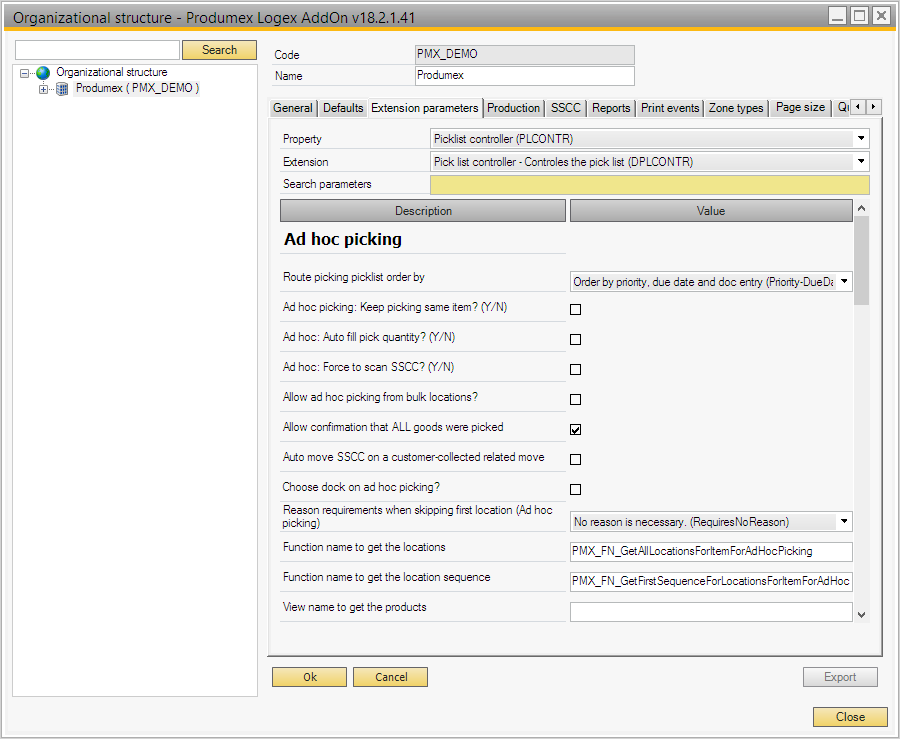Open the Print events tab
Viewport: 900px width, 739px height.
click(x=670, y=108)
